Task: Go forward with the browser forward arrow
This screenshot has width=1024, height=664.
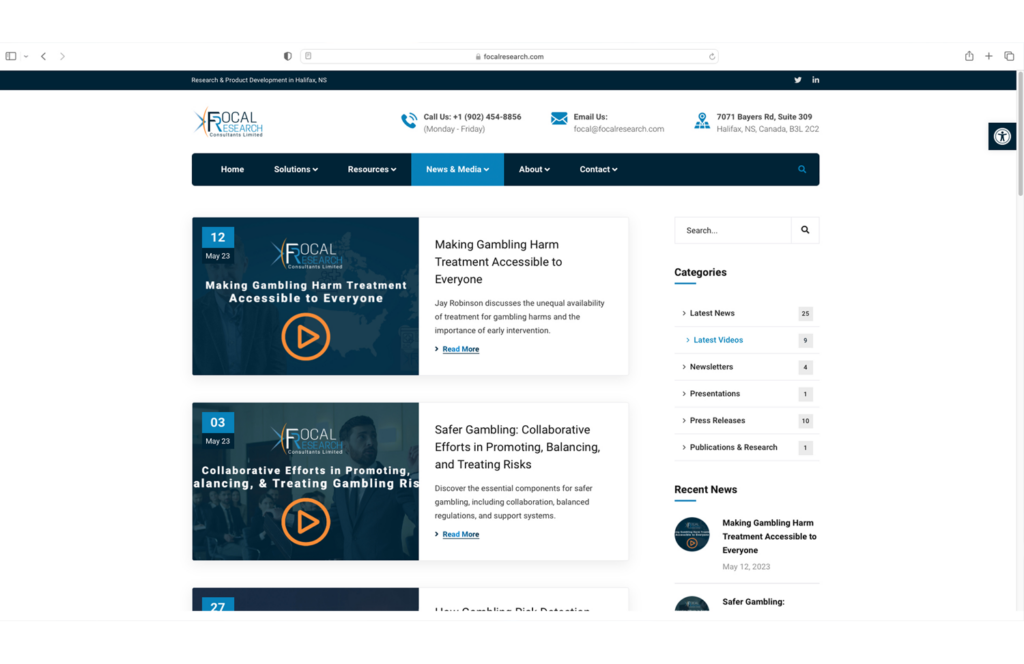Action: point(63,56)
